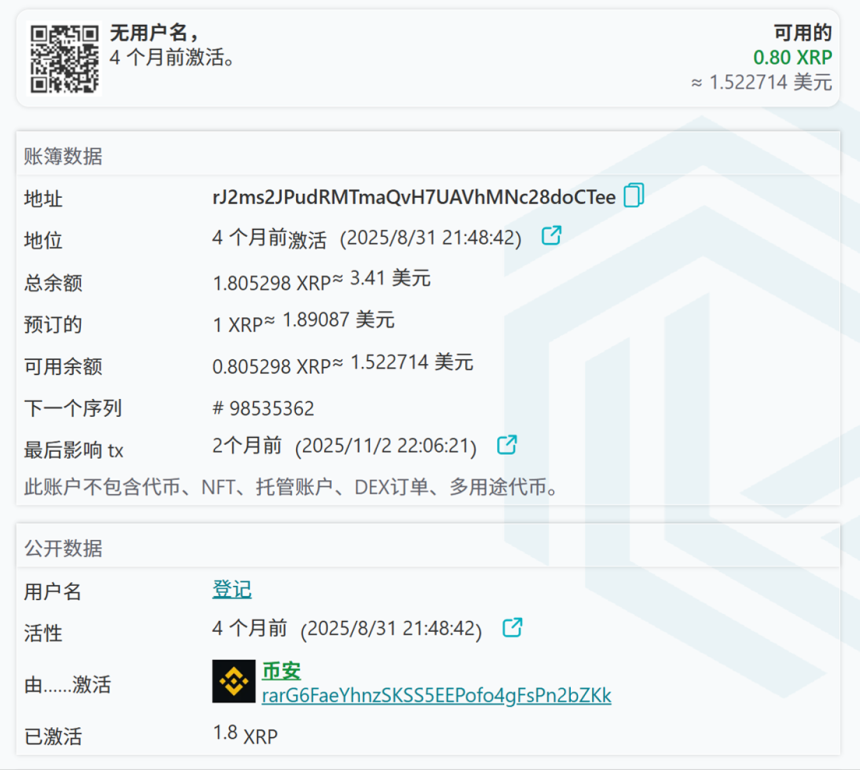The width and height of the screenshot is (860, 773).
Task: Open external link icon beside 最后影响 tx
Action: click(x=507, y=444)
